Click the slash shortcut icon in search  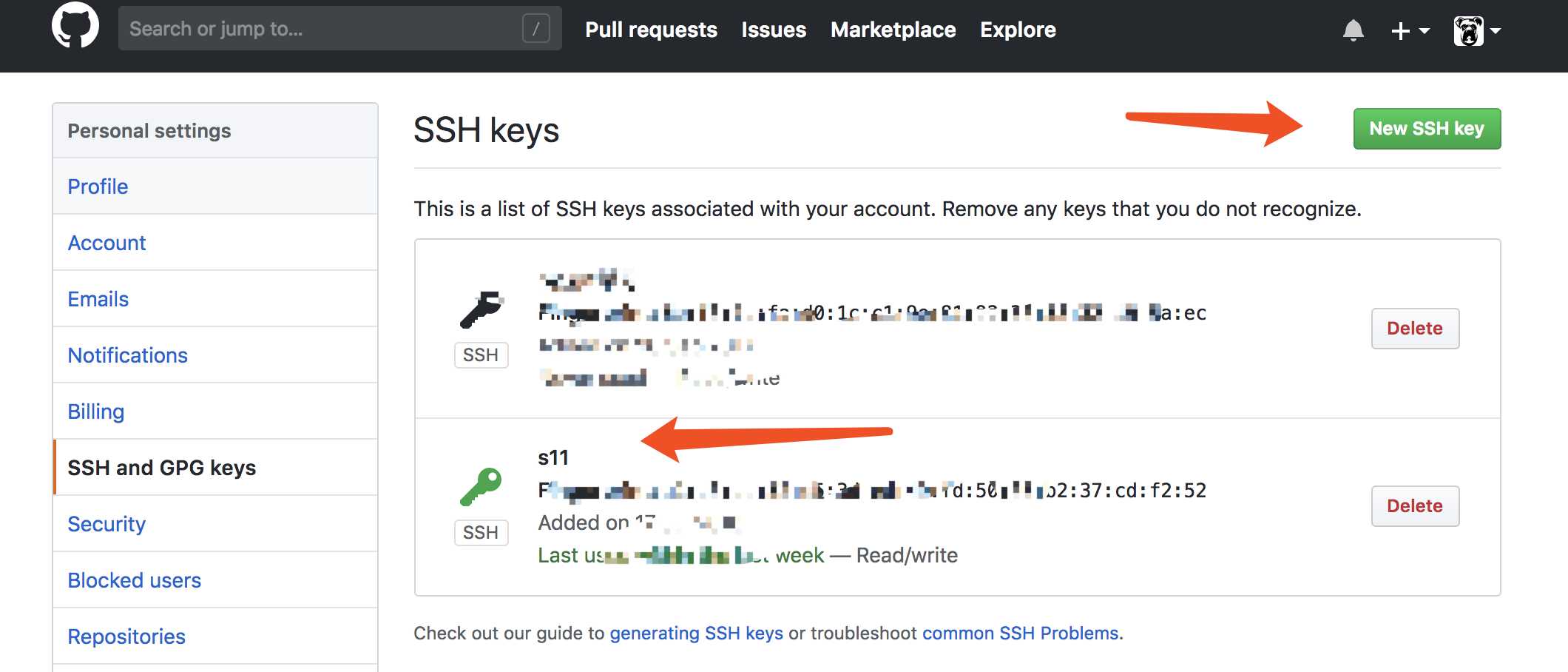(536, 29)
